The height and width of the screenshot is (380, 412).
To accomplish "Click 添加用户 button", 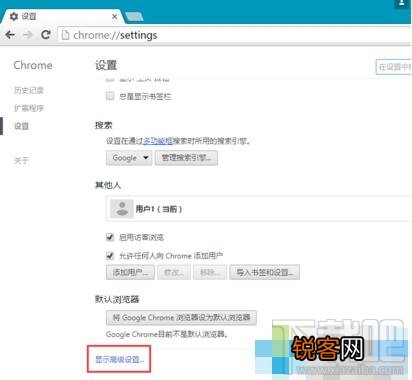I will 130,272.
